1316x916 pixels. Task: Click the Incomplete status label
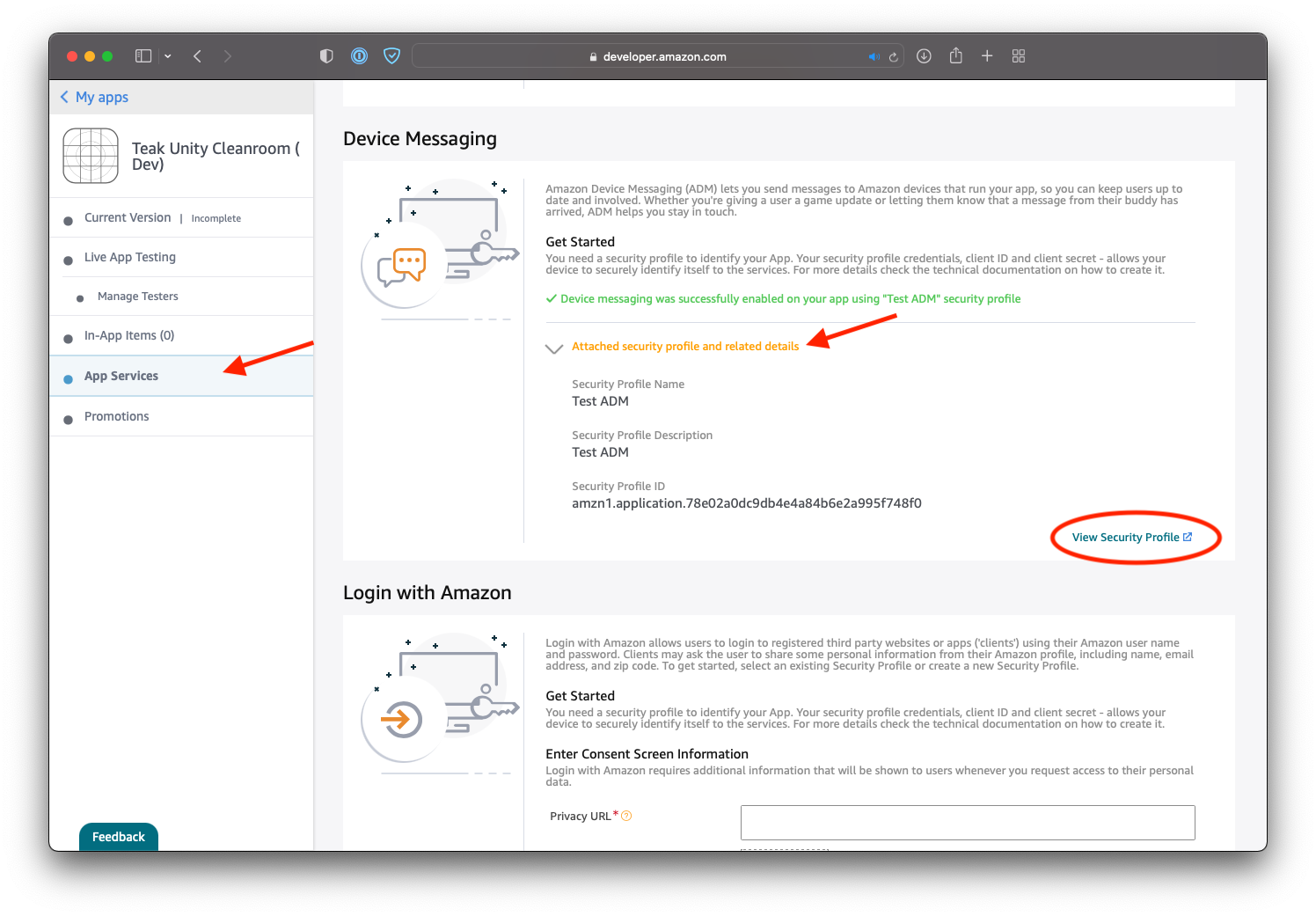click(216, 218)
